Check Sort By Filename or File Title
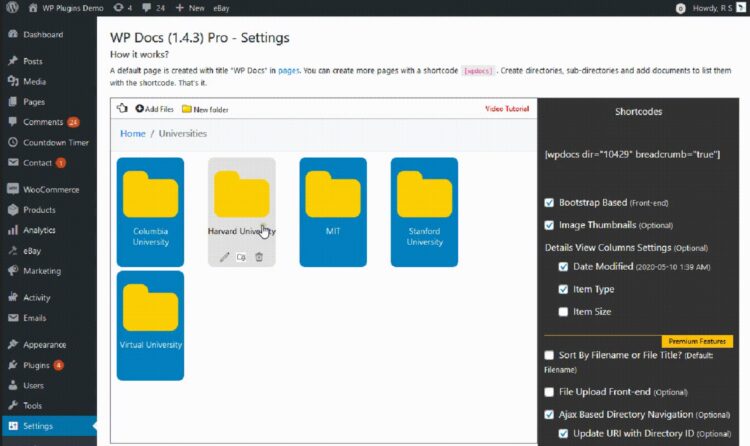This screenshot has width=750, height=446. (x=549, y=355)
